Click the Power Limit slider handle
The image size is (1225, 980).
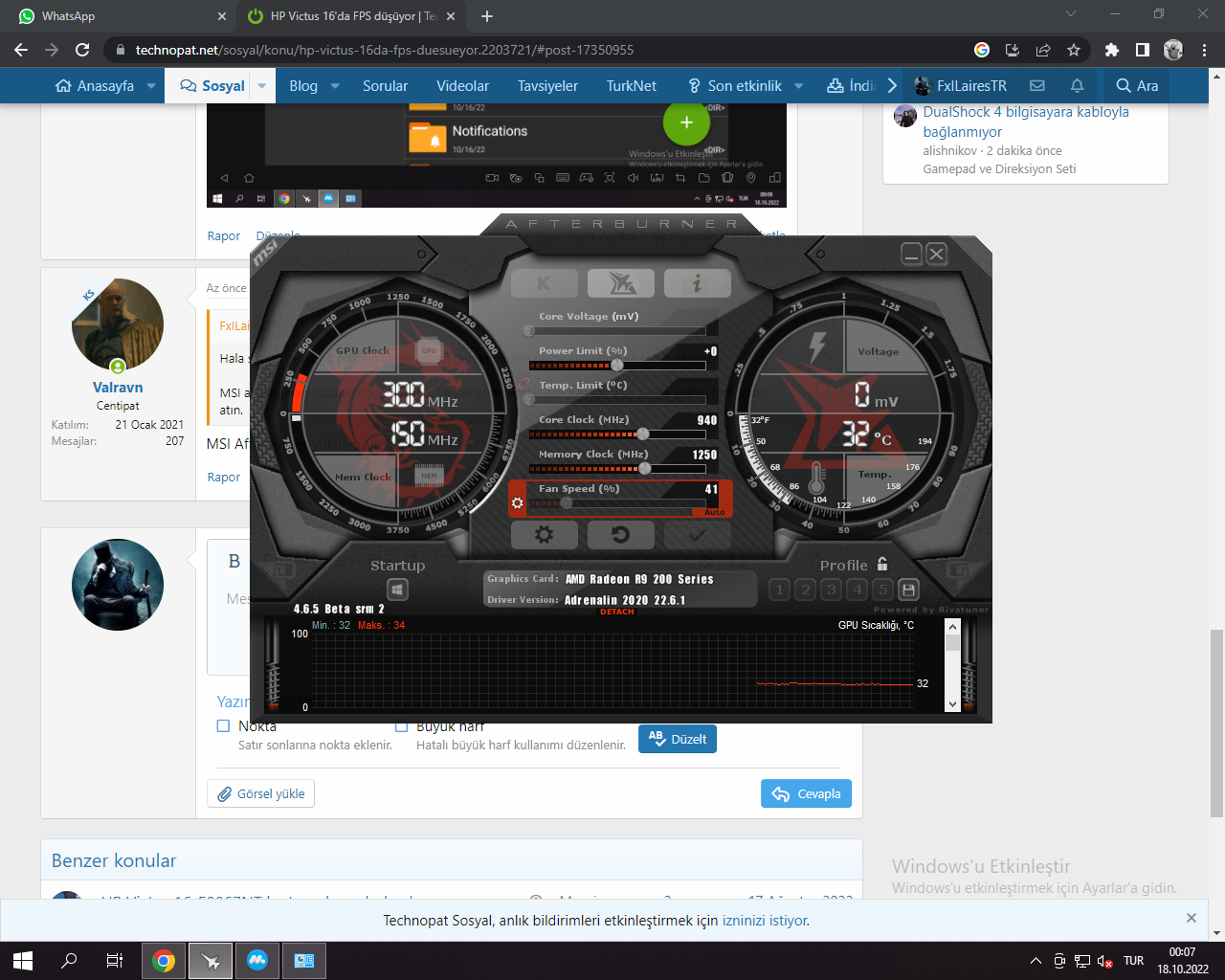coord(617,366)
